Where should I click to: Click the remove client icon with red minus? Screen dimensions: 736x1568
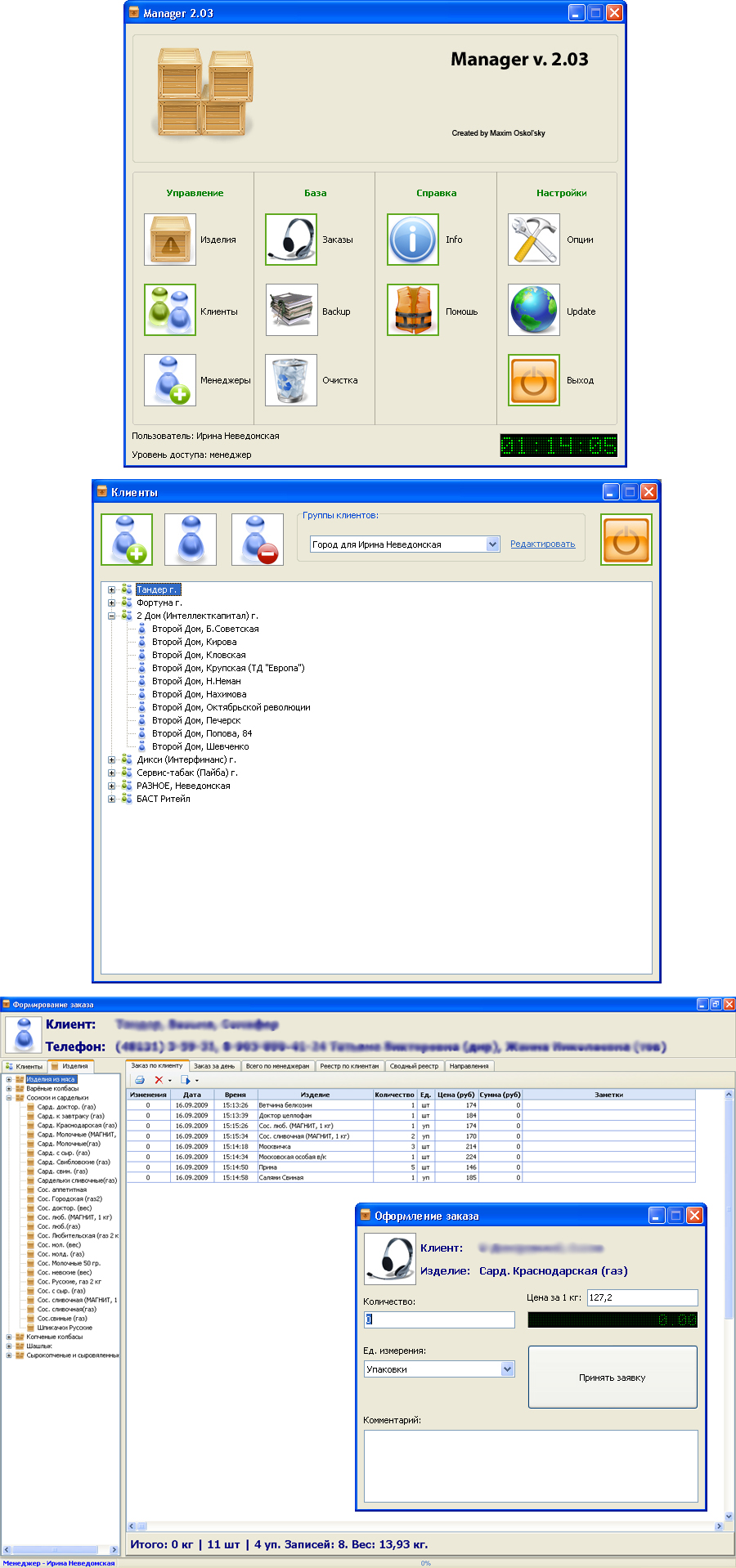(x=258, y=540)
